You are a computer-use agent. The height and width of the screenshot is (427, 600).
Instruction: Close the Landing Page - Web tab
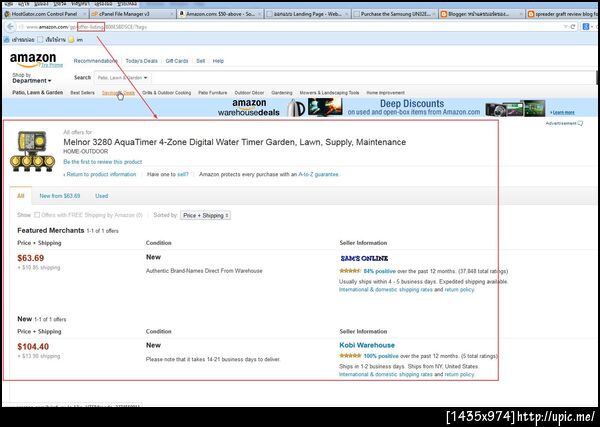(x=347, y=14)
